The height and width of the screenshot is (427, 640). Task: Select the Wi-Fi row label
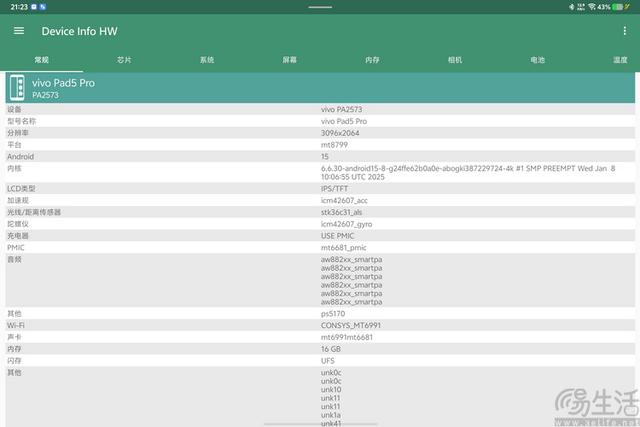pyautogui.click(x=16, y=325)
